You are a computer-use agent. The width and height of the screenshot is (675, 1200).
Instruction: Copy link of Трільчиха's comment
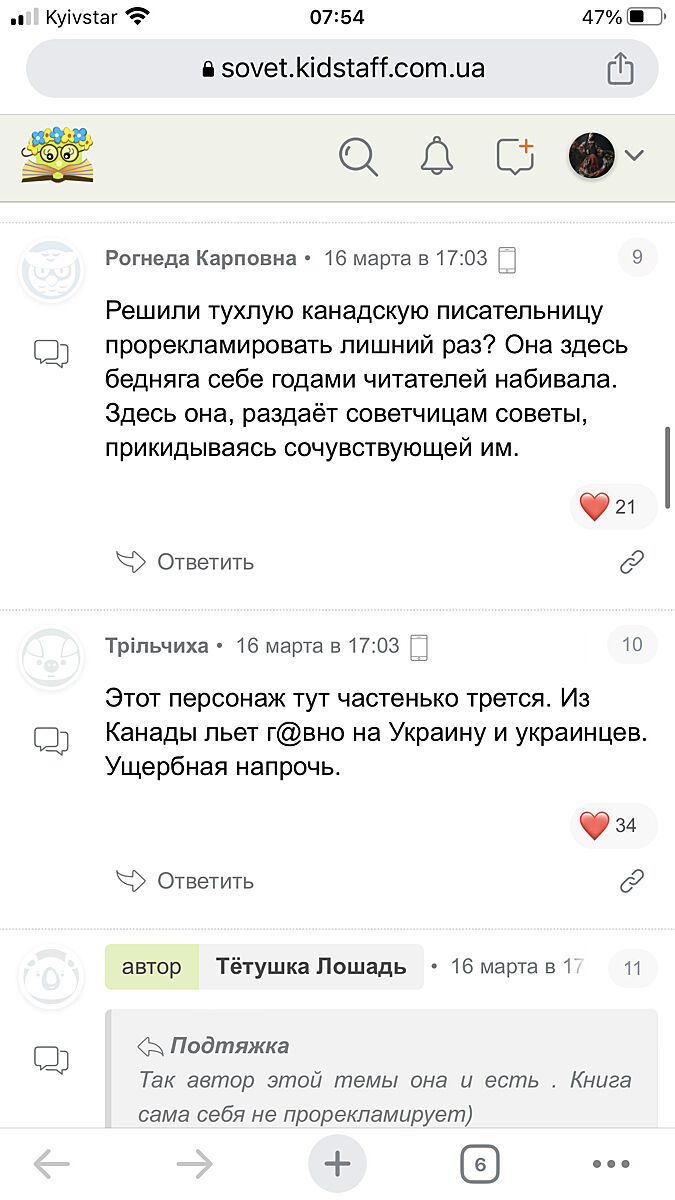(631, 881)
